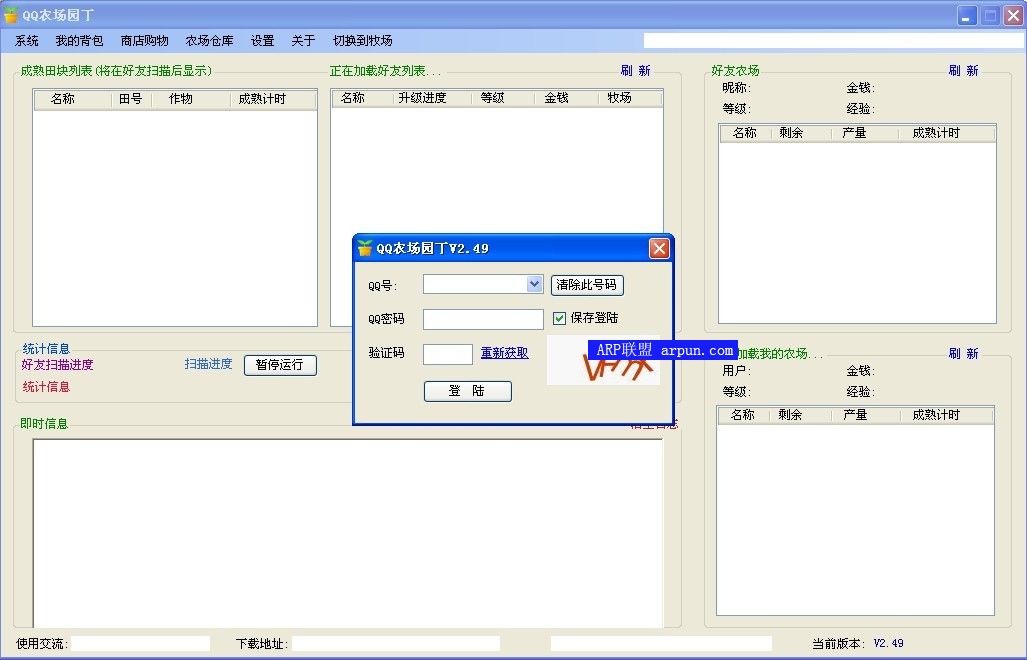Click the 田号 column header
Screen dimensions: 1027x660
click(x=131, y=99)
